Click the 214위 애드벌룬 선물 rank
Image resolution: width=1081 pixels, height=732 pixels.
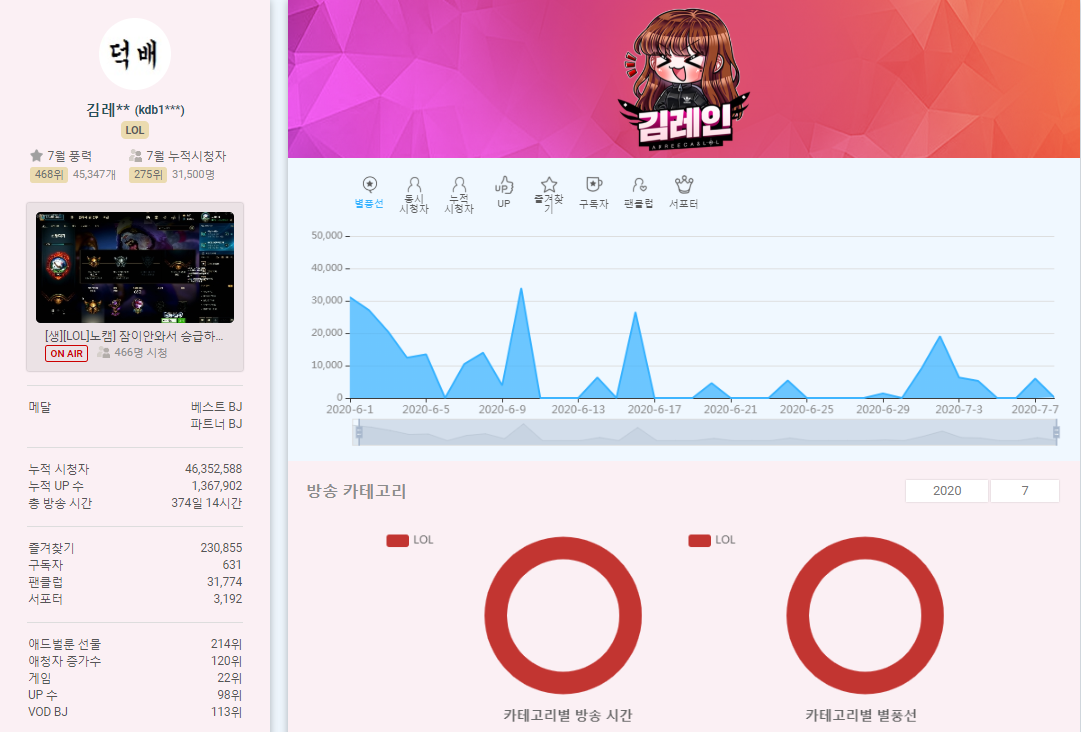pyautogui.click(x=227, y=644)
